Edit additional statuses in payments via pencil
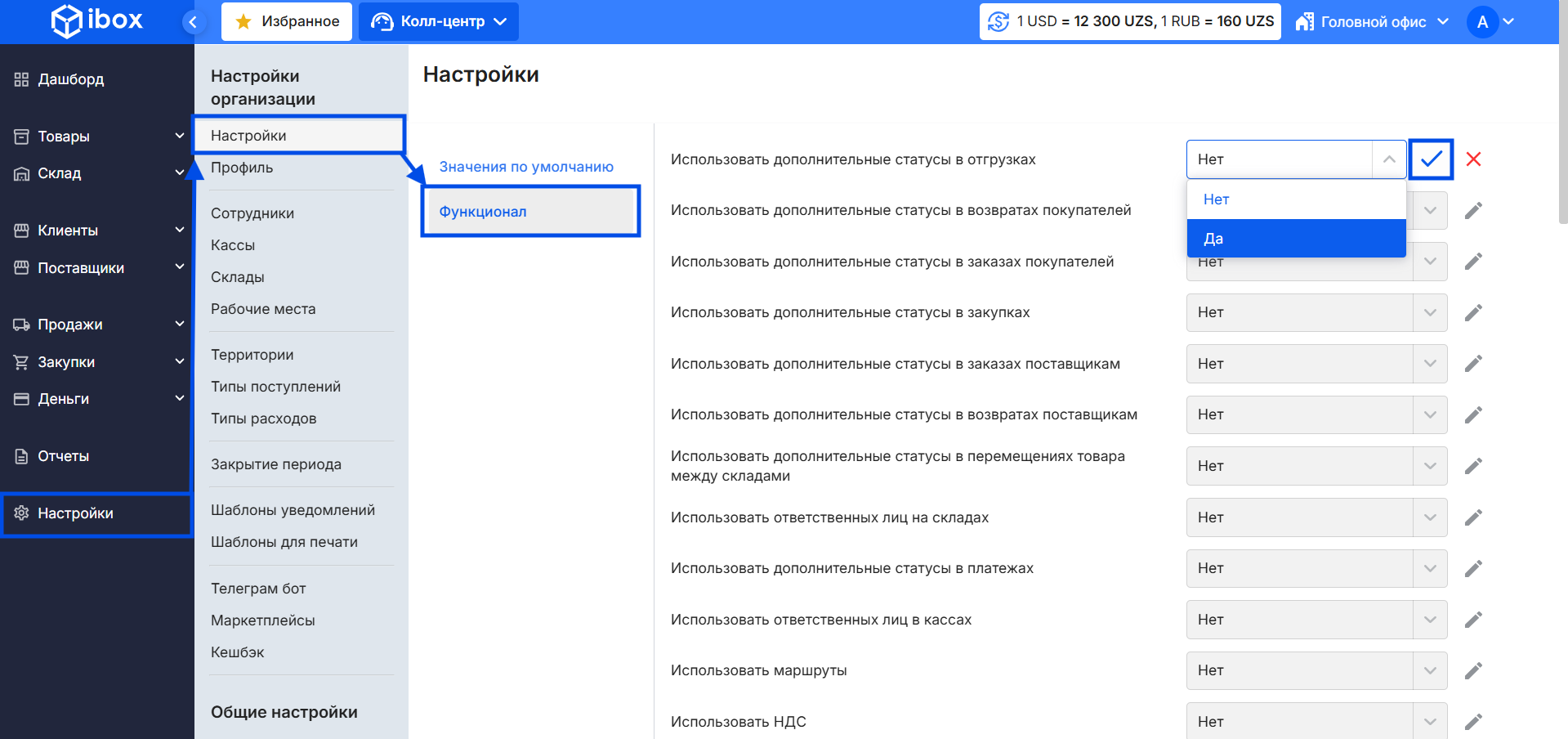Viewport: 1568px width, 739px height. (x=1473, y=569)
